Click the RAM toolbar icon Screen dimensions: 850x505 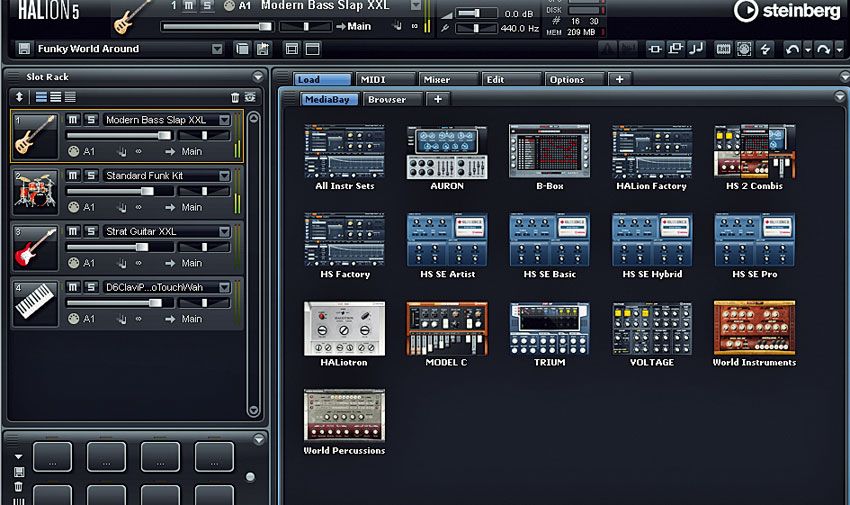(x=724, y=49)
